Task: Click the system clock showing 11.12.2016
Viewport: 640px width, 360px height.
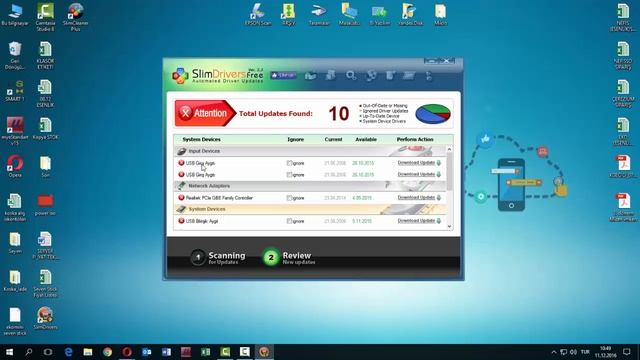Action: 606,352
